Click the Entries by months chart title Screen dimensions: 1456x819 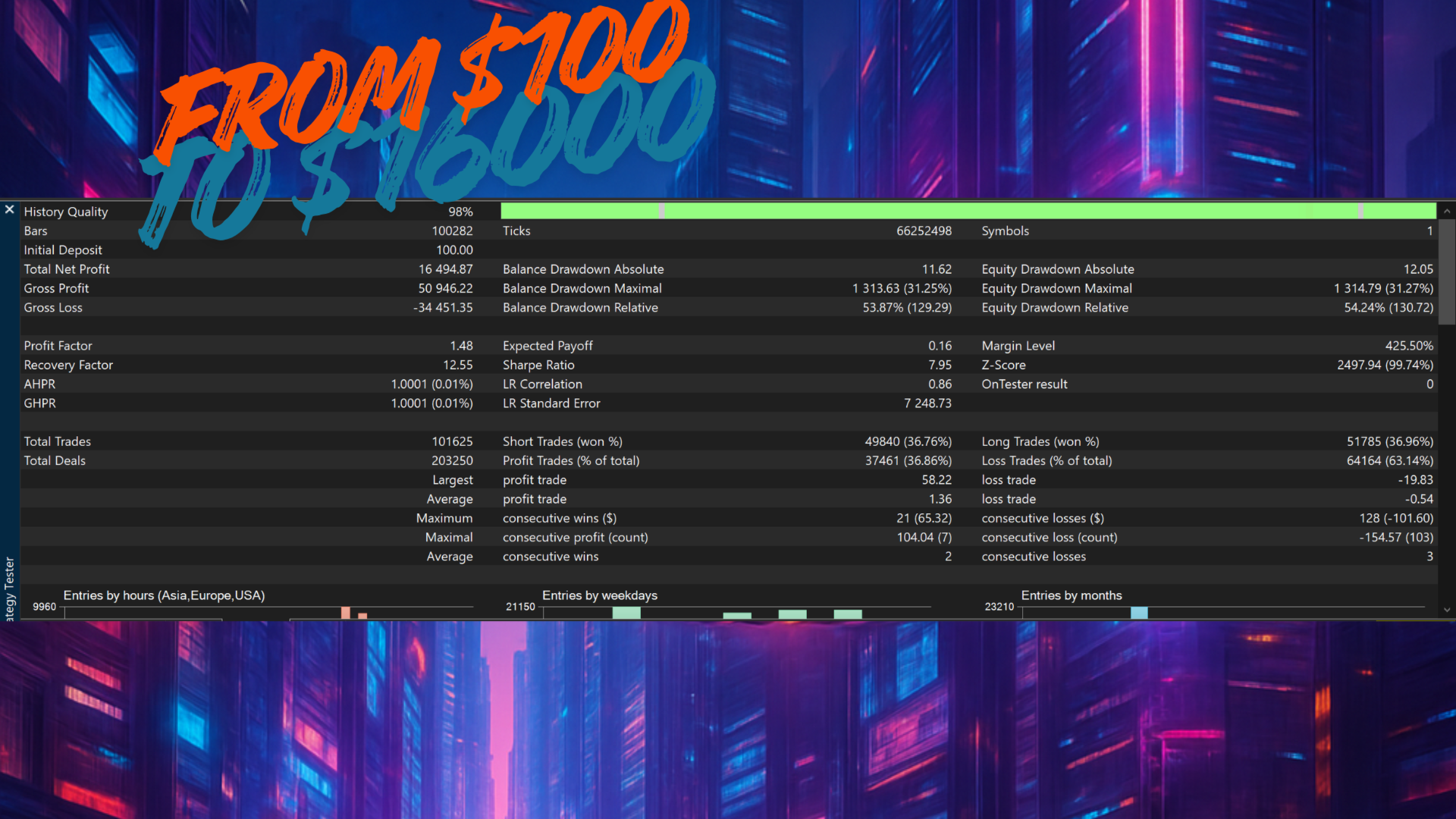1071,595
